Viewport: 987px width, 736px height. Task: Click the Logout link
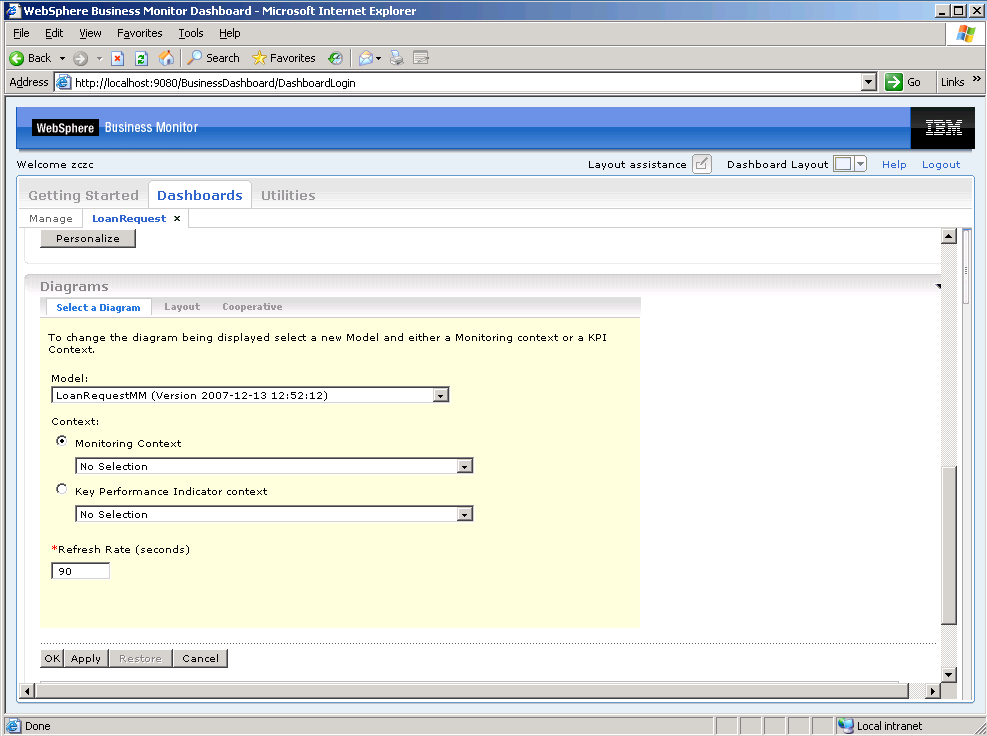(941, 164)
